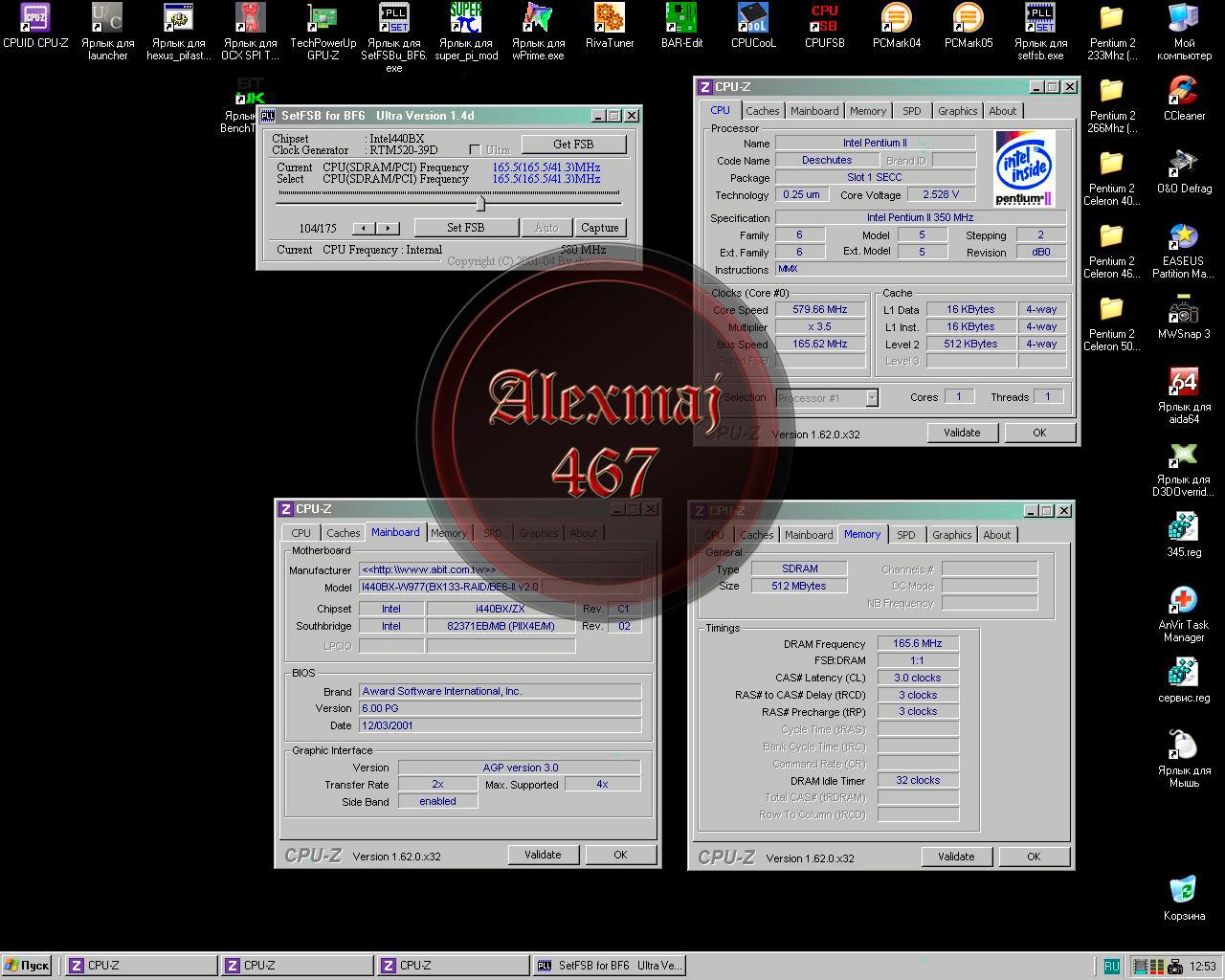Click right arrow stepper in SetFSB
The image size is (1225, 980).
(388, 228)
